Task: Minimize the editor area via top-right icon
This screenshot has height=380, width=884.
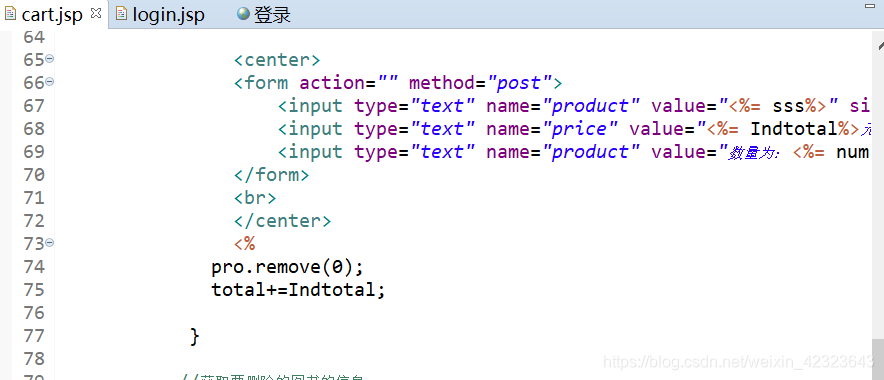Action: click(869, 6)
